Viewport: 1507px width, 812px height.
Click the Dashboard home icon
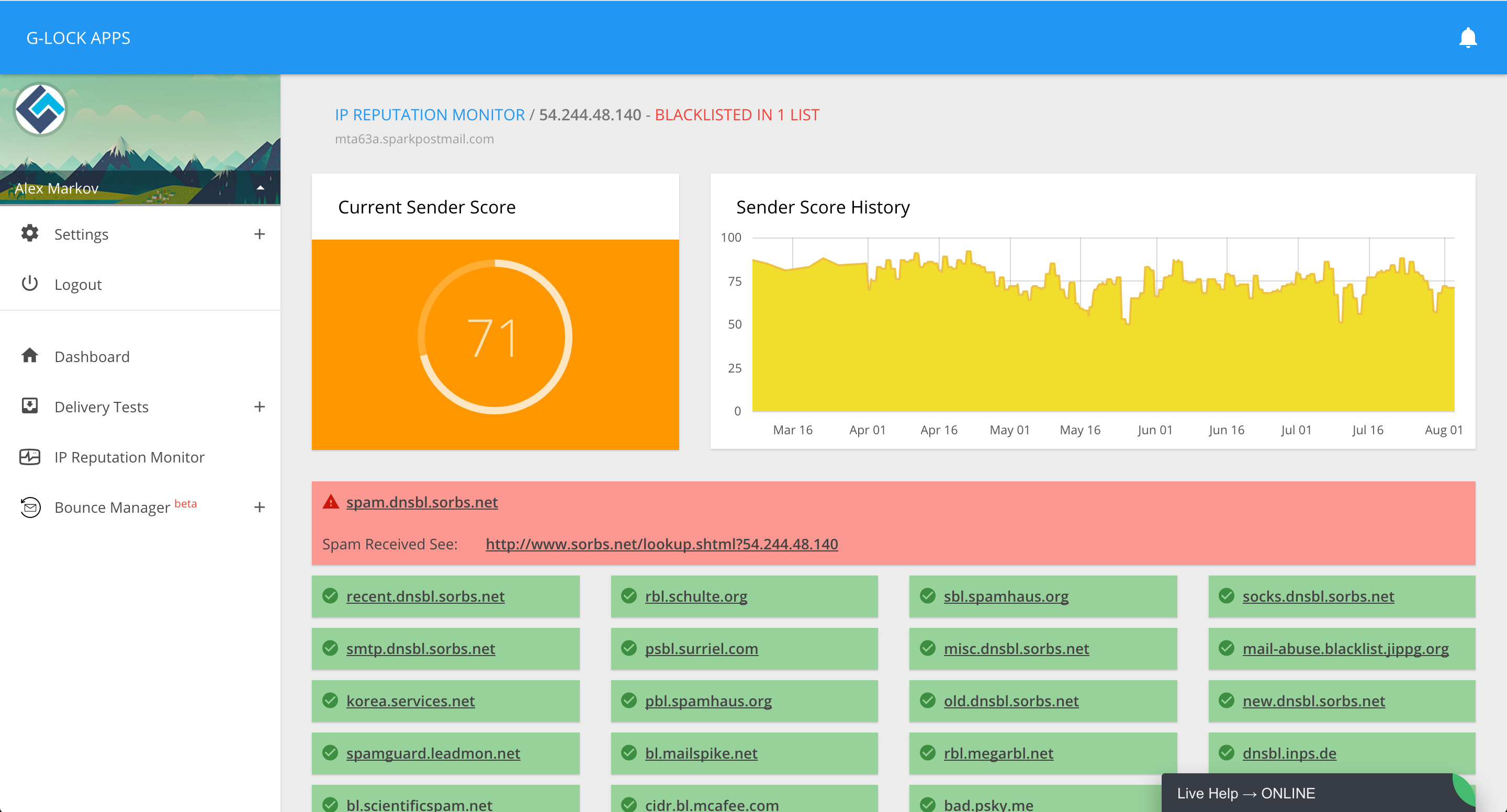coord(29,356)
